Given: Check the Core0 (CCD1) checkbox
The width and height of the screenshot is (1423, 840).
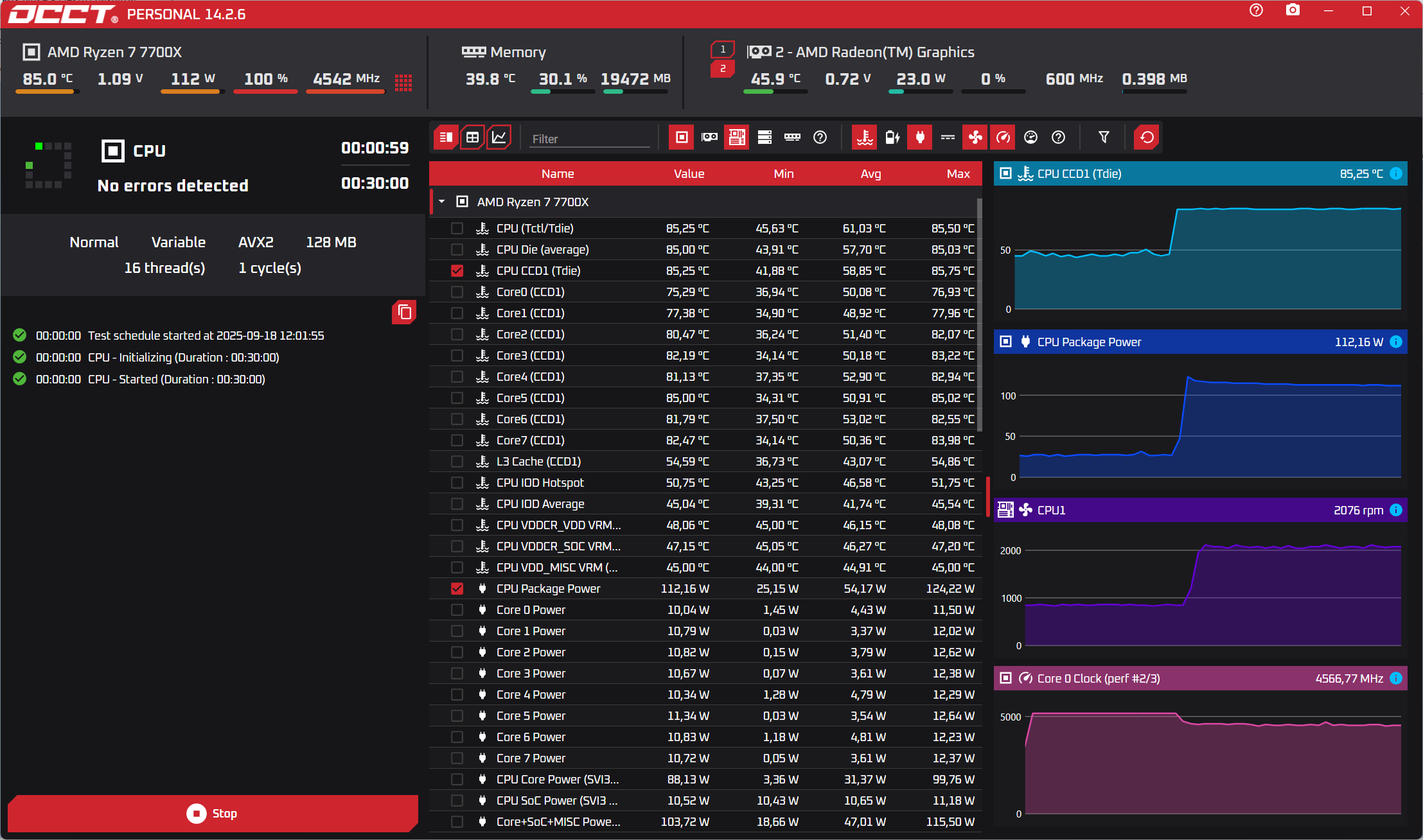Looking at the screenshot, I should pyautogui.click(x=457, y=292).
